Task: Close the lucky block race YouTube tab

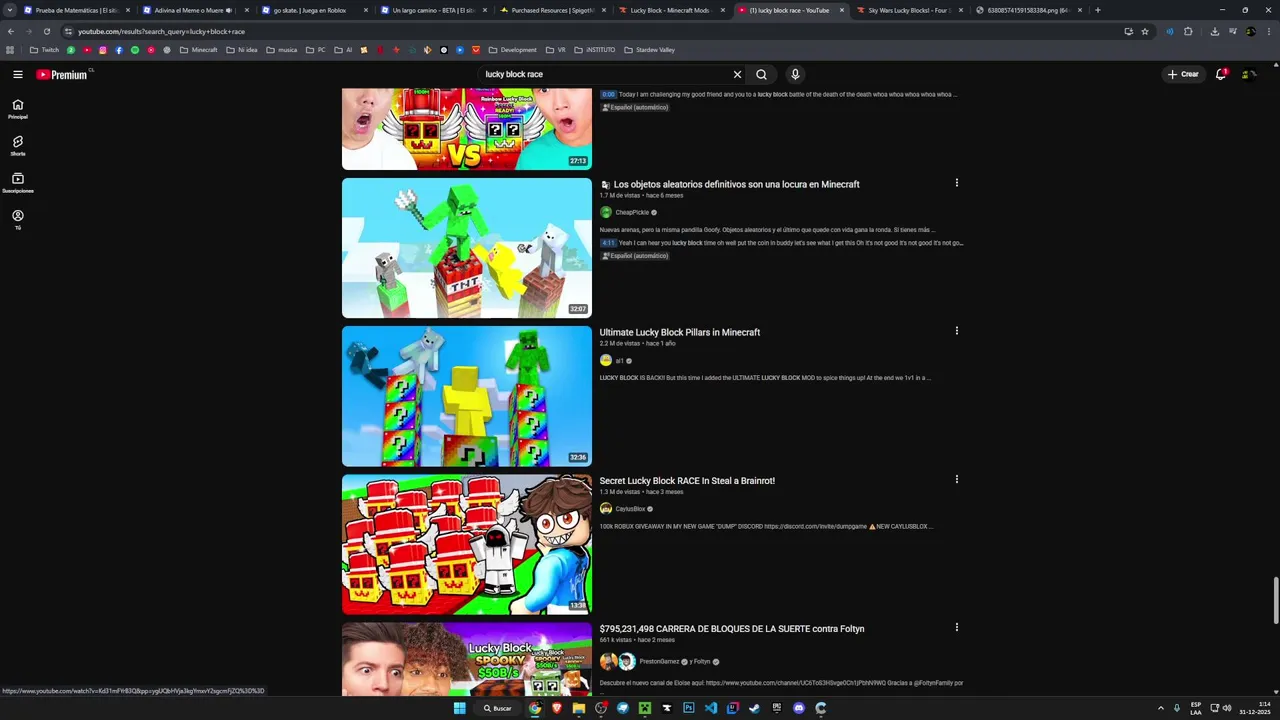Action: coord(841,10)
